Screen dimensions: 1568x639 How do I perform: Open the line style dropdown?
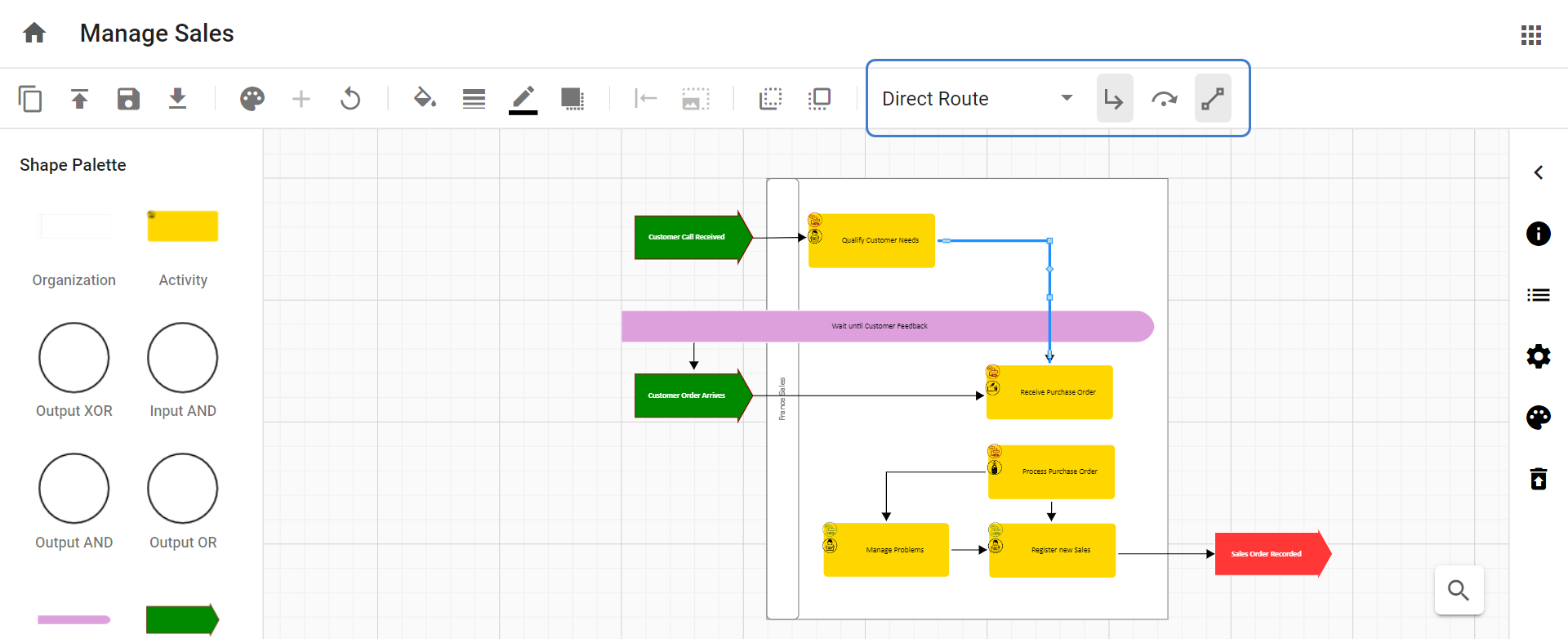coord(474,99)
